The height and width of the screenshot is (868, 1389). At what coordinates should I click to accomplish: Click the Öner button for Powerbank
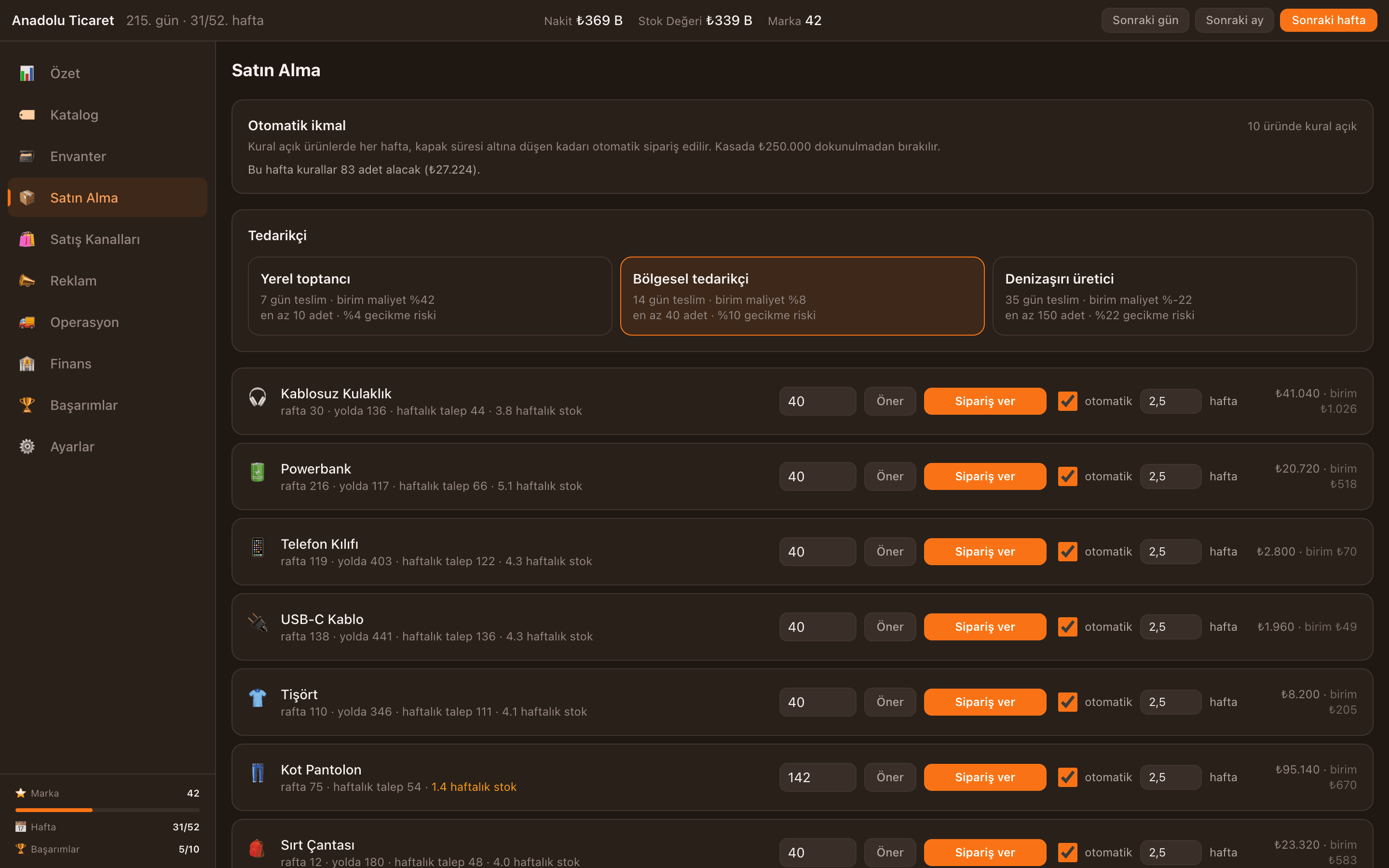[x=890, y=476]
